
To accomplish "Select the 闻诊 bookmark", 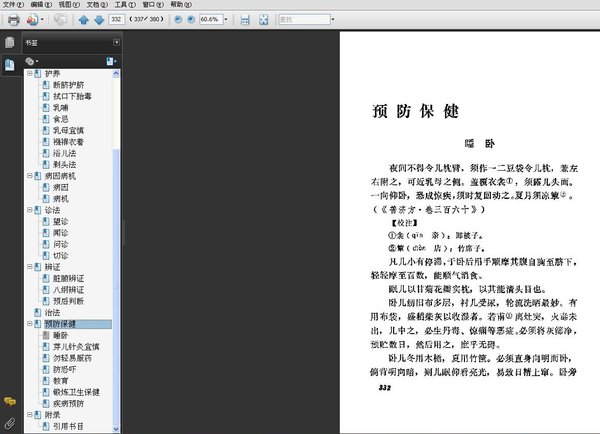I will [x=60, y=233].
